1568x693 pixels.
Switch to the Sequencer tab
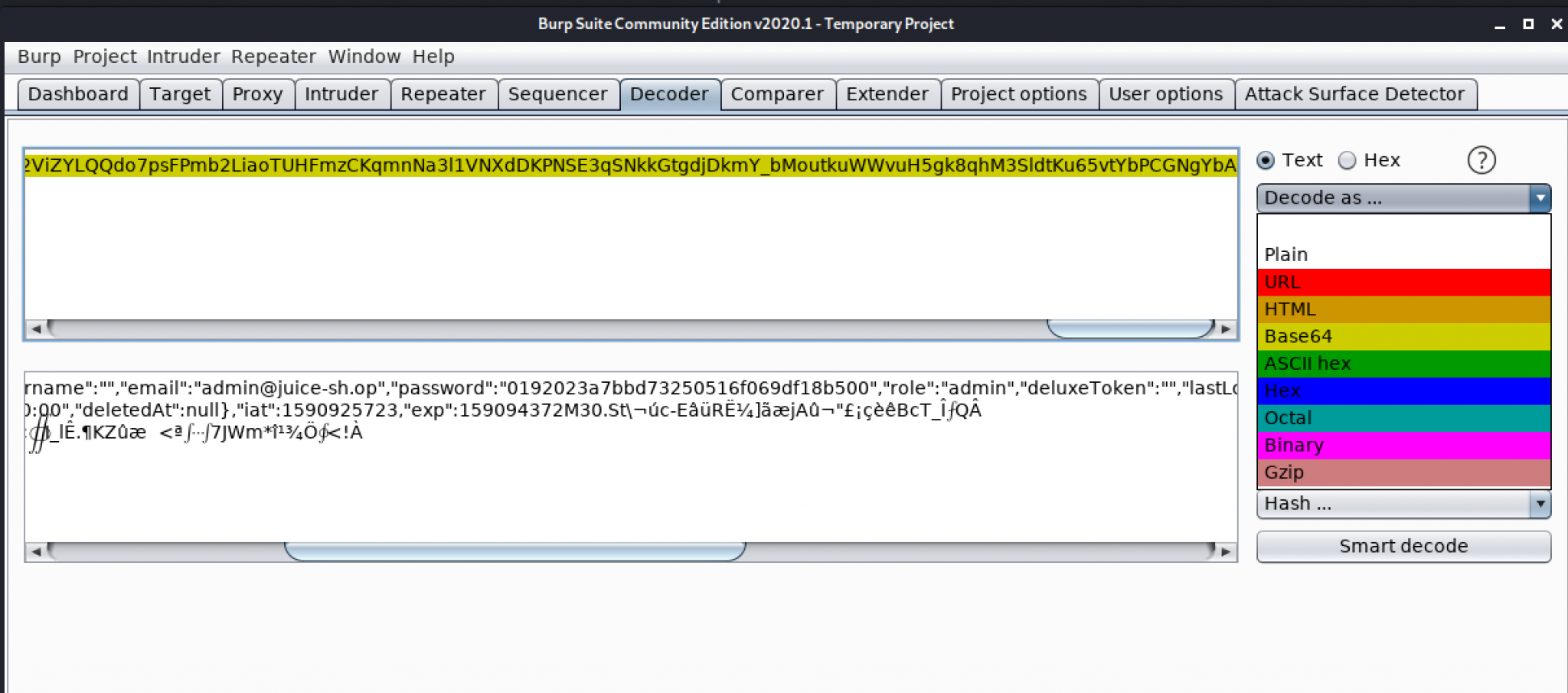(x=559, y=94)
